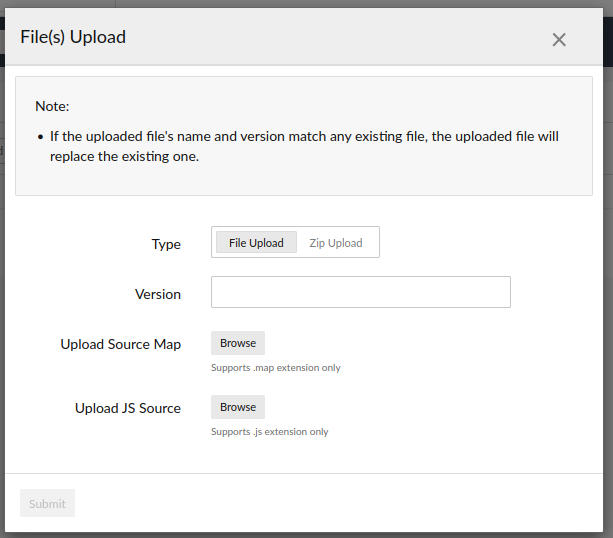Click the blank header area beside the title

point(330,38)
